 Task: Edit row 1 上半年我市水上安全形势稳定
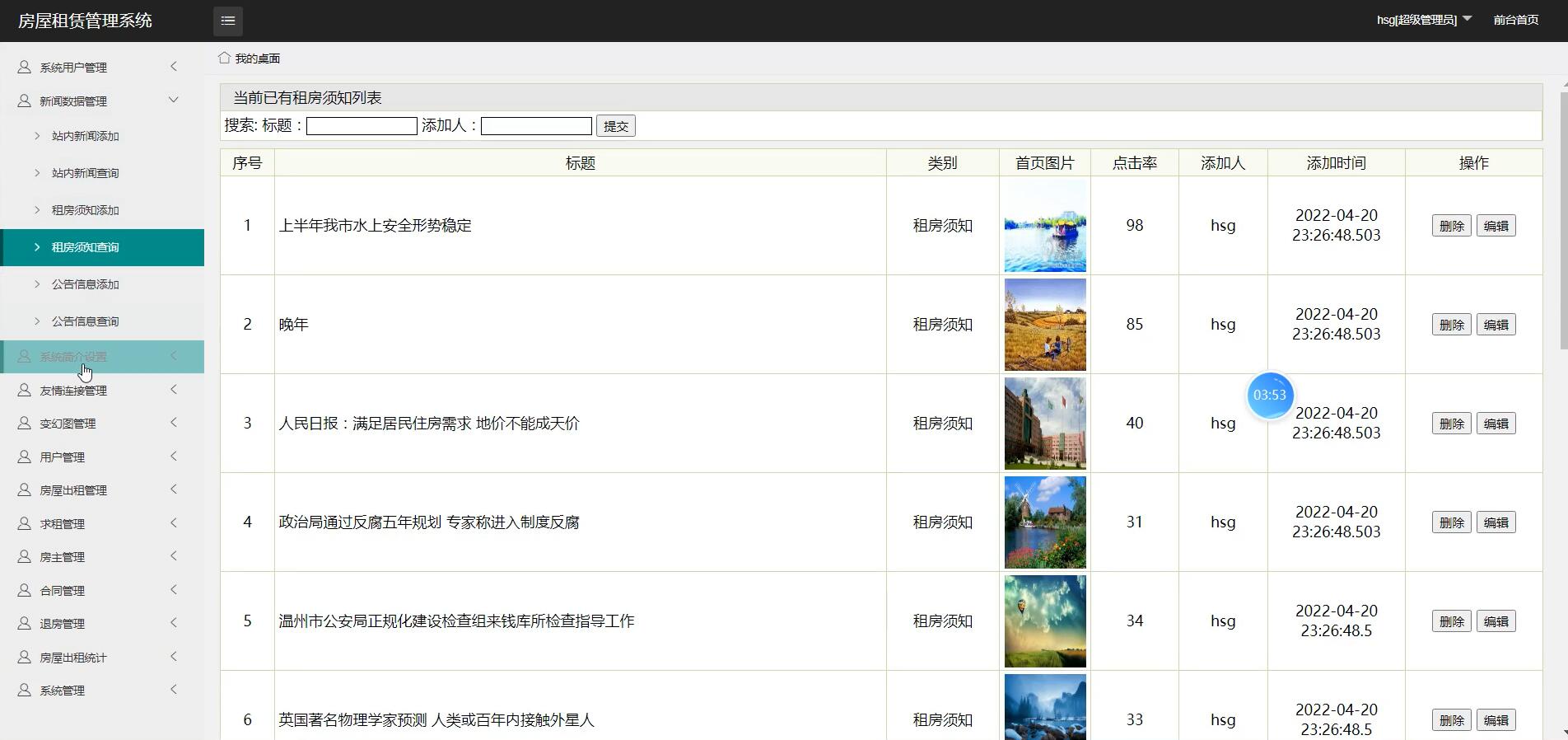click(1496, 226)
